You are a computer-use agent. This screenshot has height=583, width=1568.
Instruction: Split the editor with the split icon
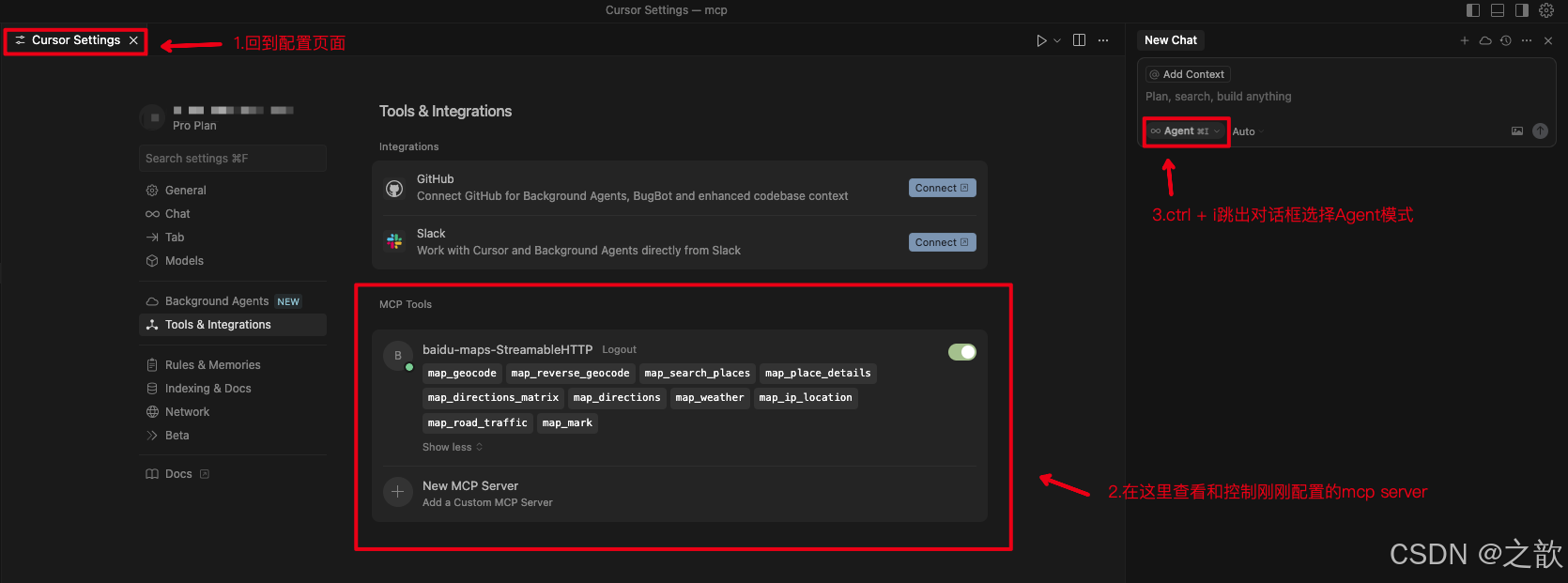1080,40
